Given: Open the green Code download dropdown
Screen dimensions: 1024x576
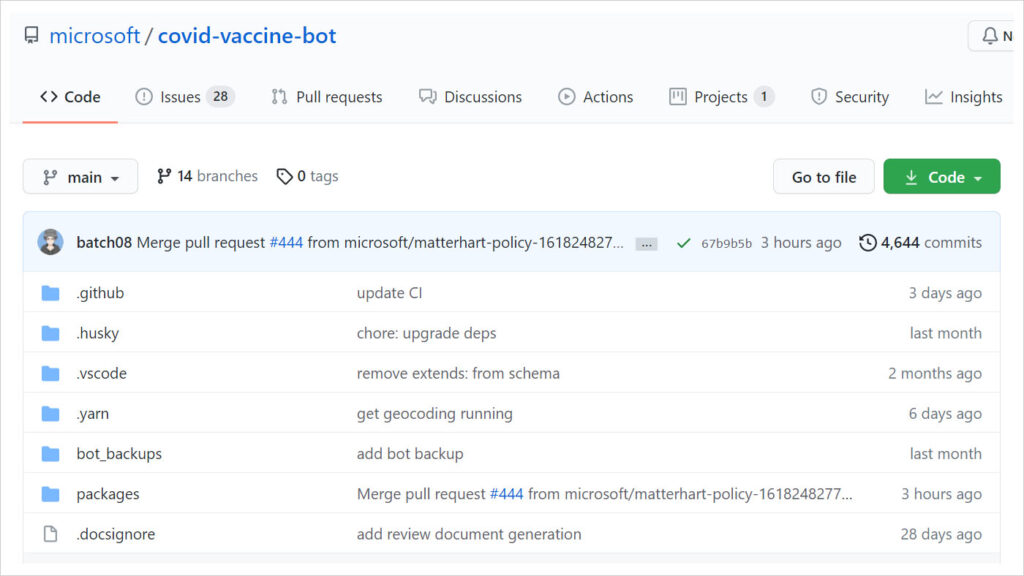Looking at the screenshot, I should tap(941, 176).
